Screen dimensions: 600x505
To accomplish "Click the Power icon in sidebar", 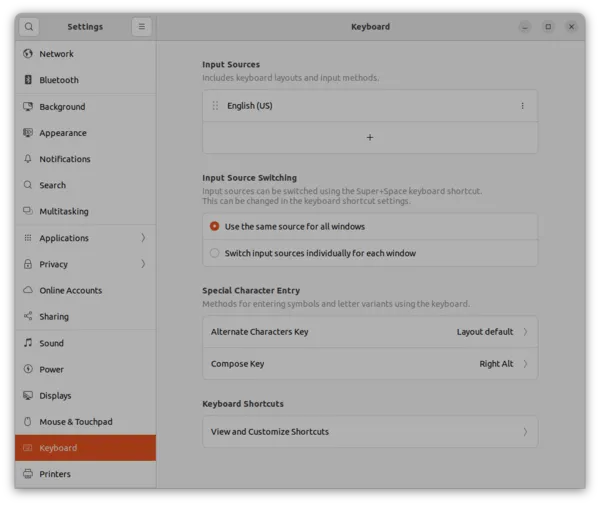I will point(28,369).
